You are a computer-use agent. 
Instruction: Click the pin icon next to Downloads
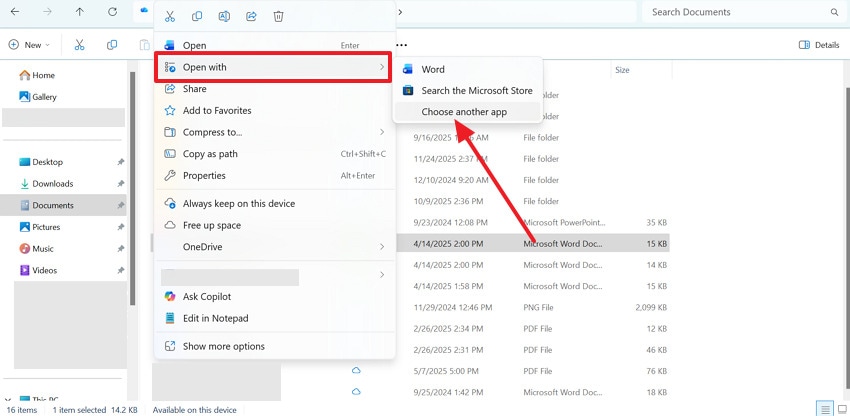coord(120,184)
